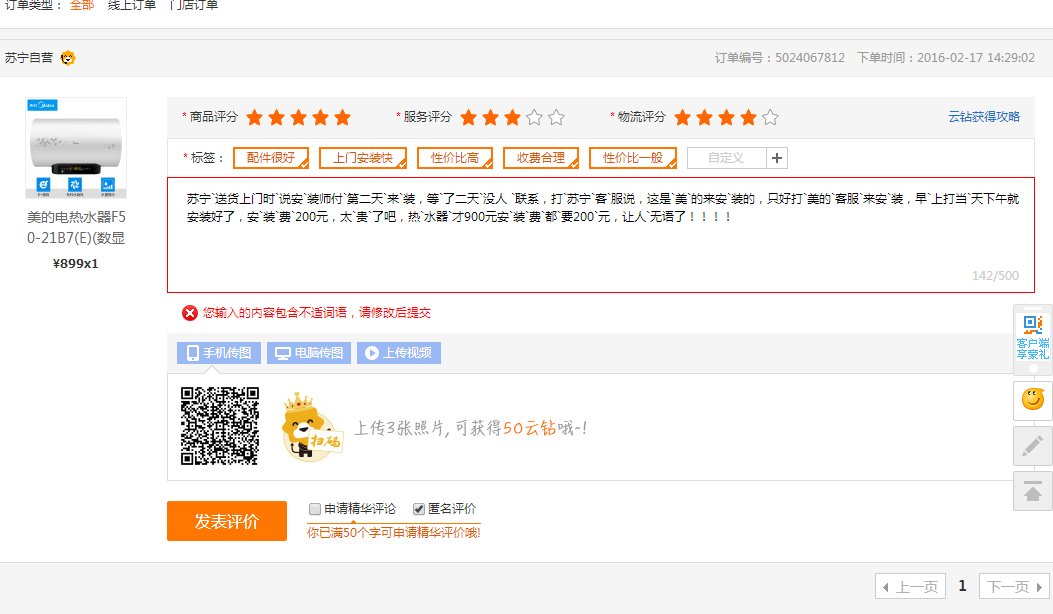The width and height of the screenshot is (1053, 614).
Task: Uncheck the 匿名评价 checkbox
Action: [419, 508]
